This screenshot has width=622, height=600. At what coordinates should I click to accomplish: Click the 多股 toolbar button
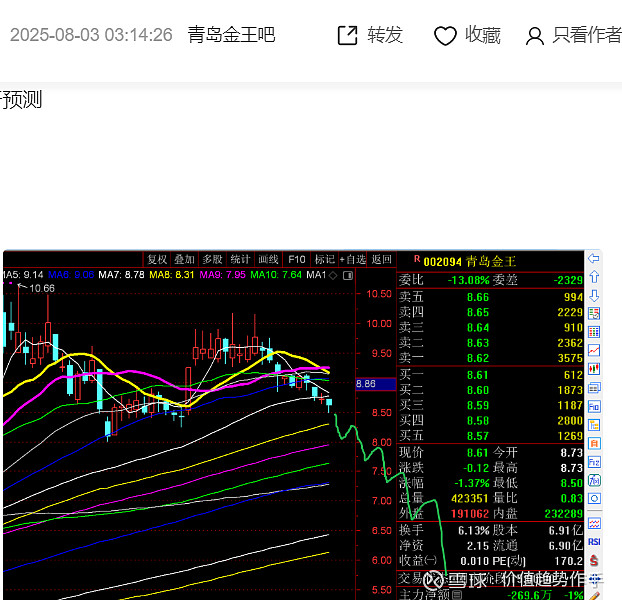click(212, 259)
